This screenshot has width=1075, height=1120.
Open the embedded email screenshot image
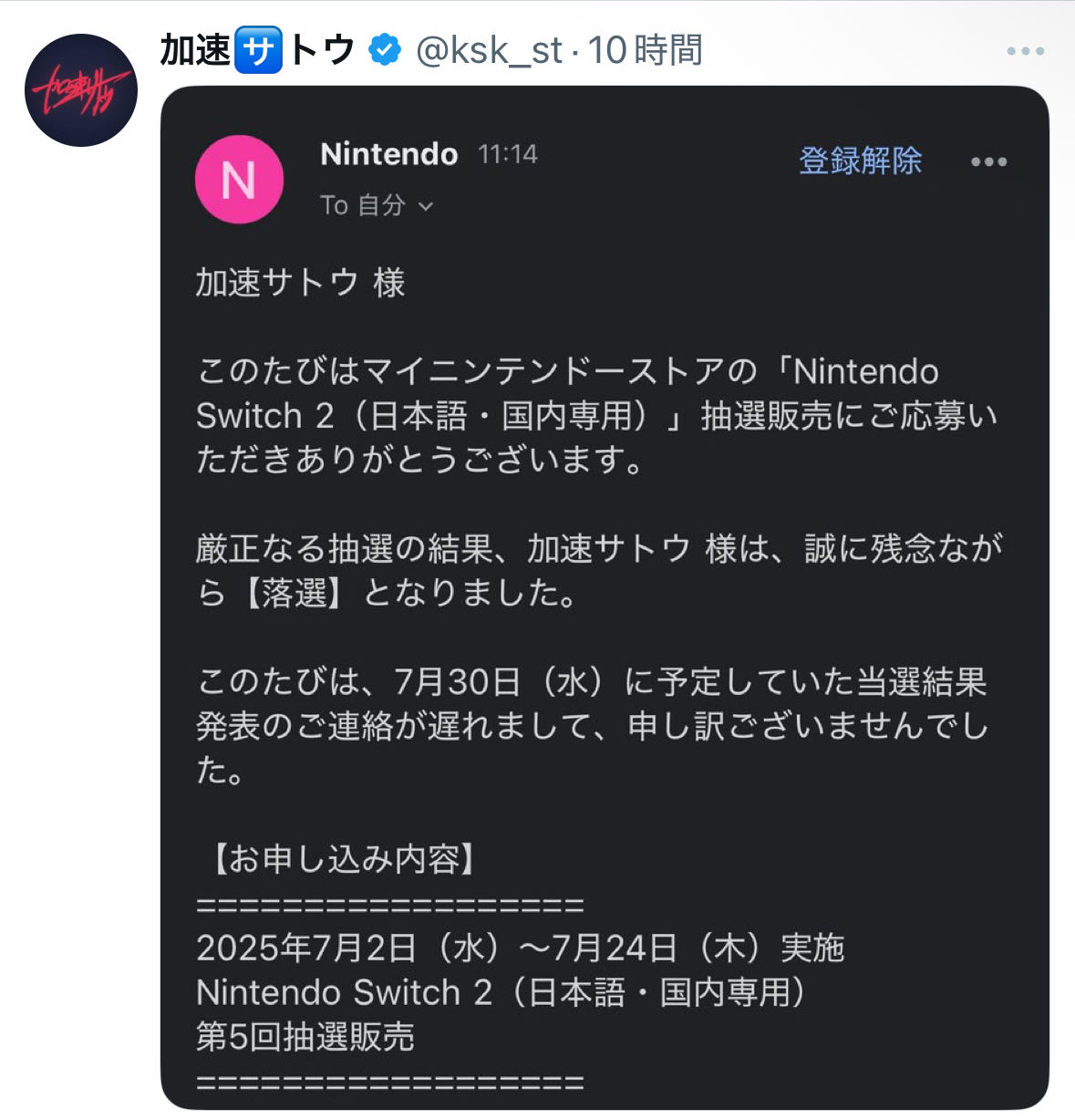605,597
